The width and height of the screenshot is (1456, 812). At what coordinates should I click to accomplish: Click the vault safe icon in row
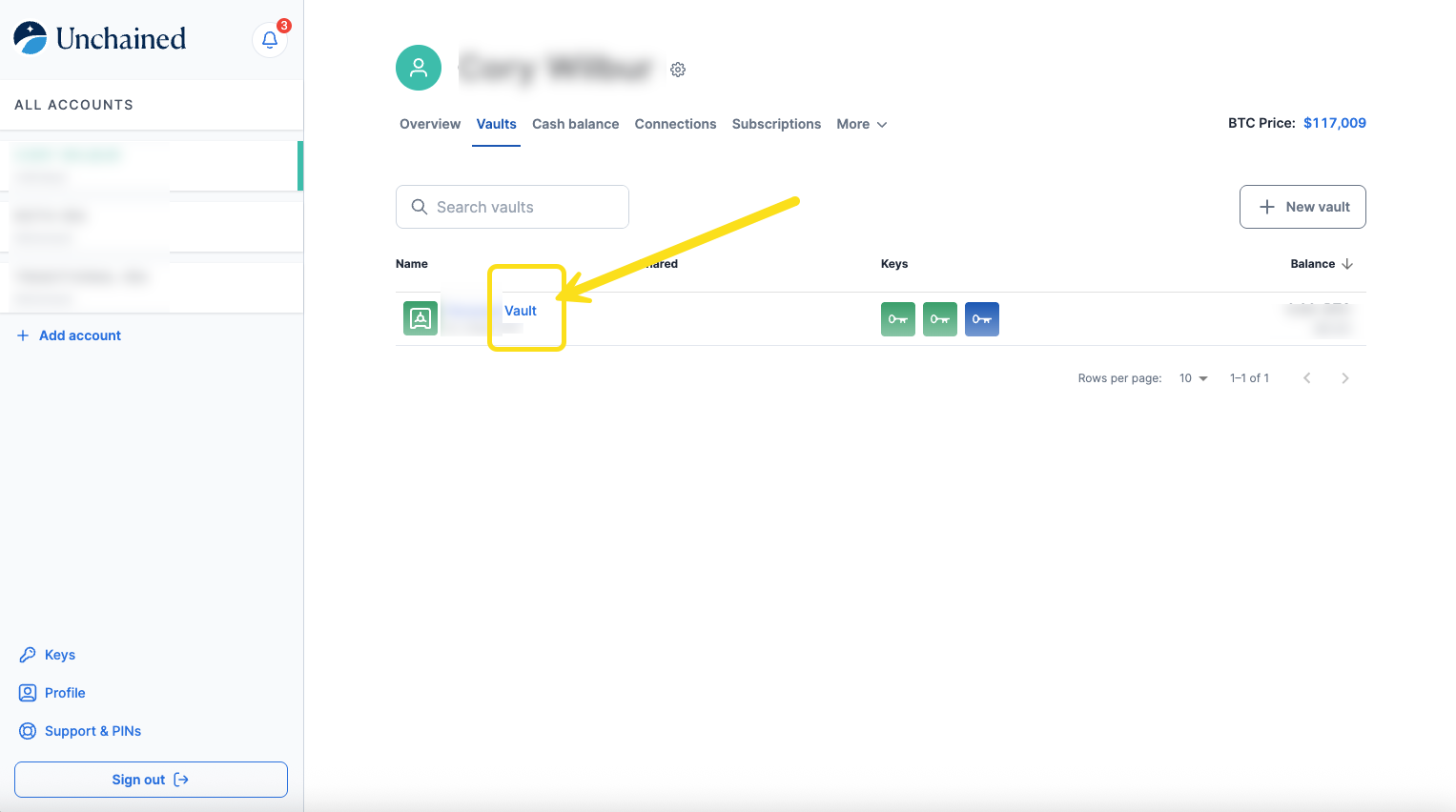coord(420,318)
